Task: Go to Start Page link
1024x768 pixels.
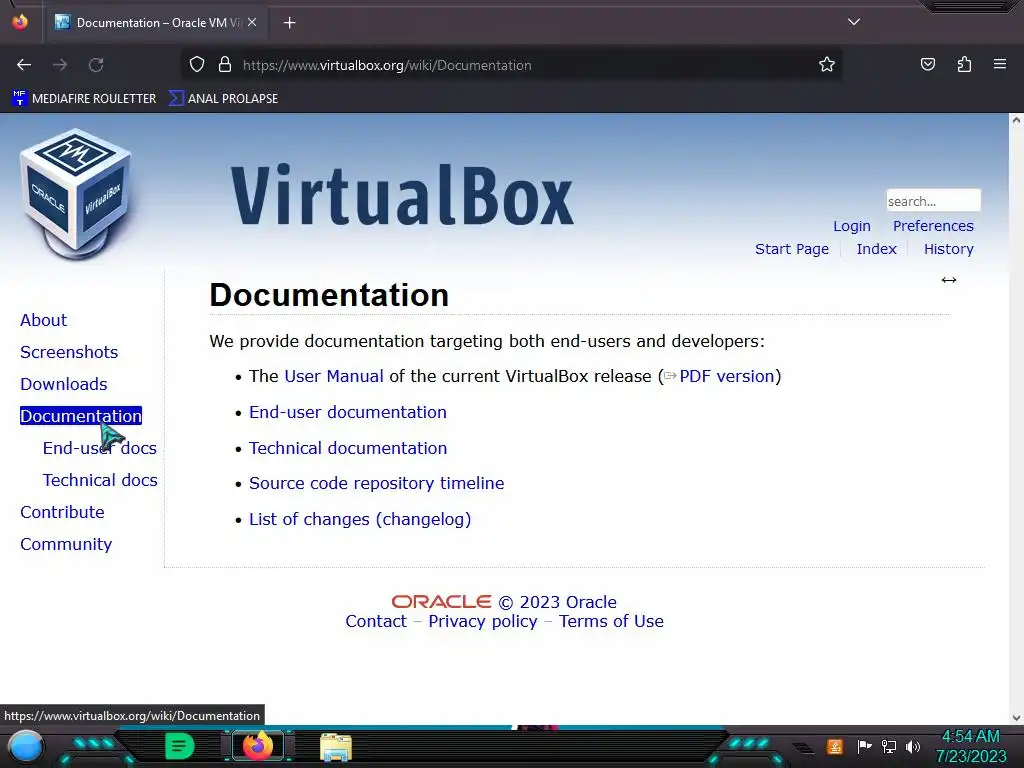Action: pos(792,249)
